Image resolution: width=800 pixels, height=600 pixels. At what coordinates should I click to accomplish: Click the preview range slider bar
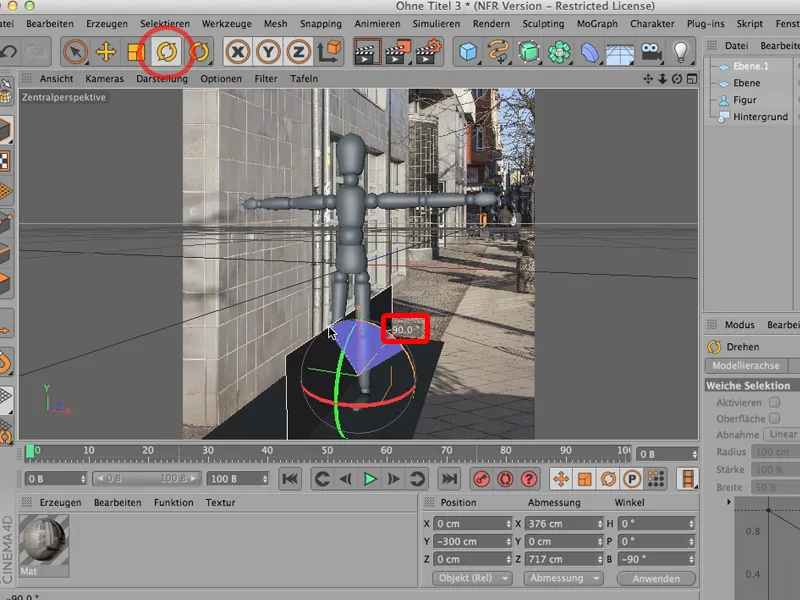click(x=147, y=479)
